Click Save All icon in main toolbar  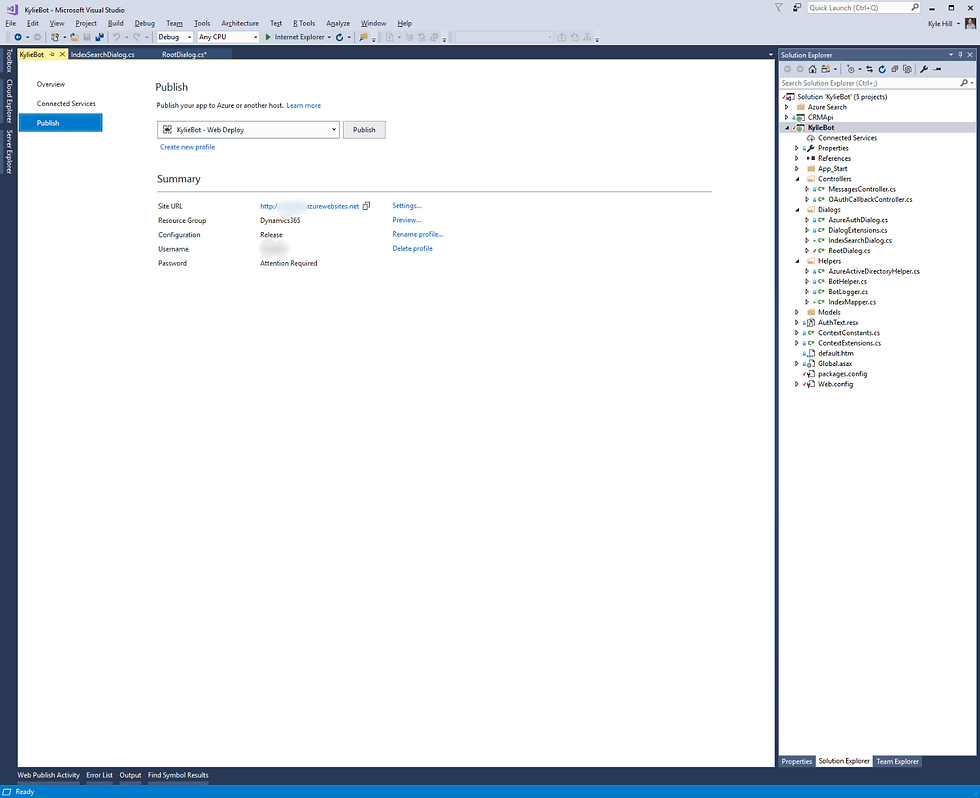click(x=99, y=37)
